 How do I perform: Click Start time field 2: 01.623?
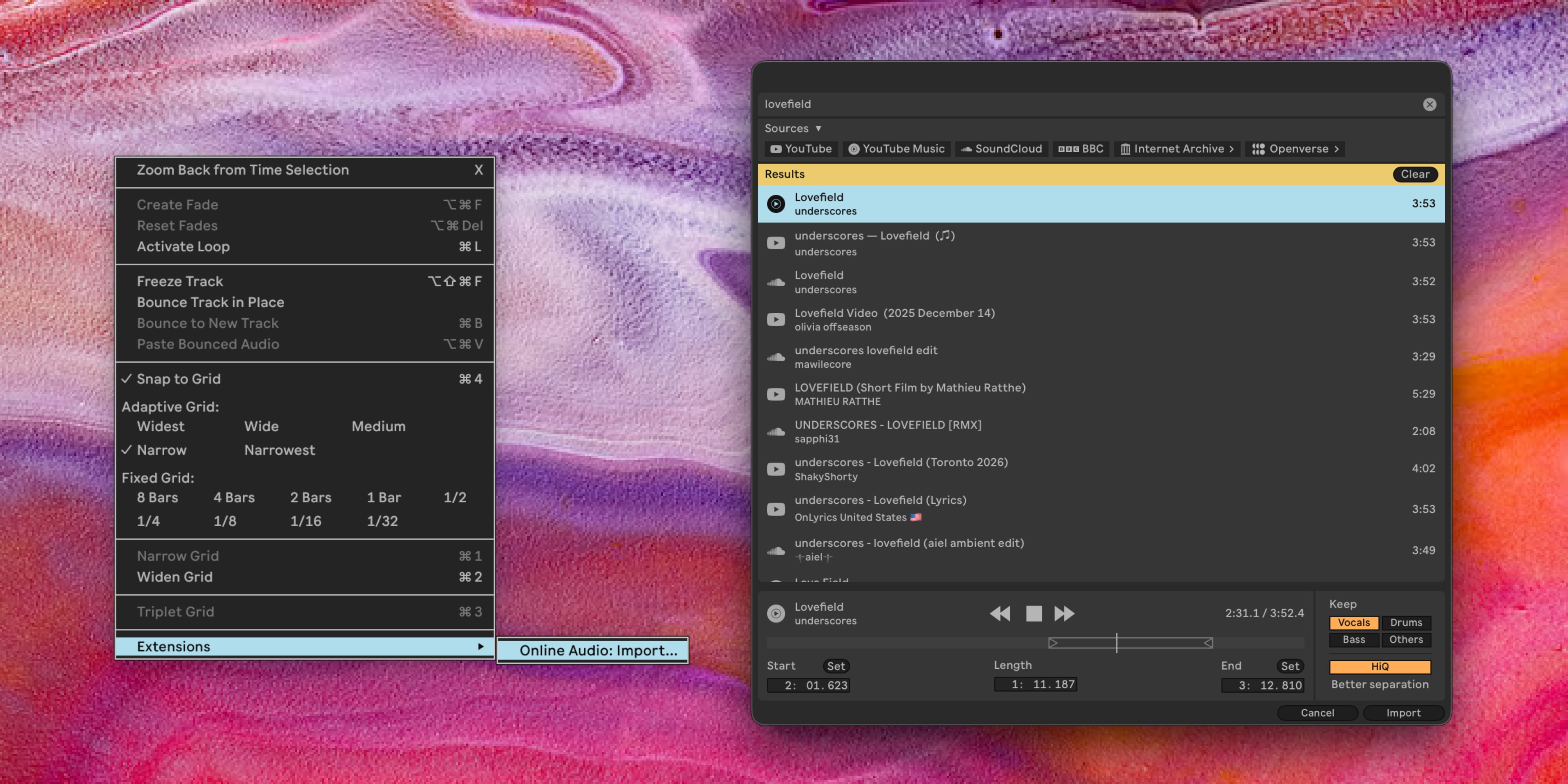(808, 685)
